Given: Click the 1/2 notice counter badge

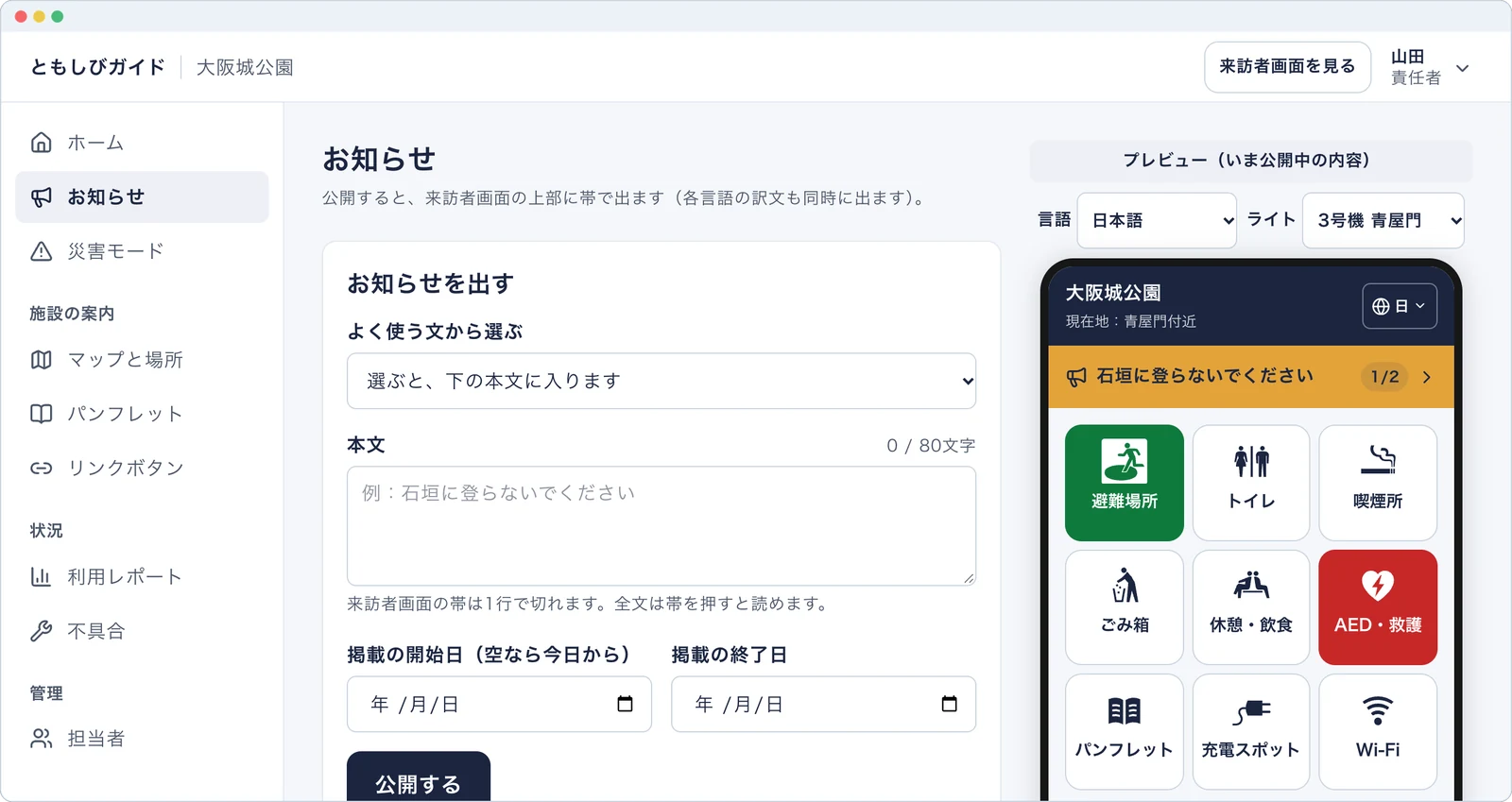Looking at the screenshot, I should (1384, 377).
